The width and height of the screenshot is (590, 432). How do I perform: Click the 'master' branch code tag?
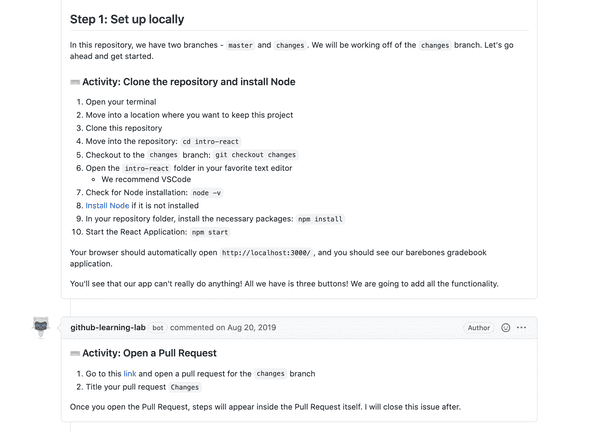point(240,45)
